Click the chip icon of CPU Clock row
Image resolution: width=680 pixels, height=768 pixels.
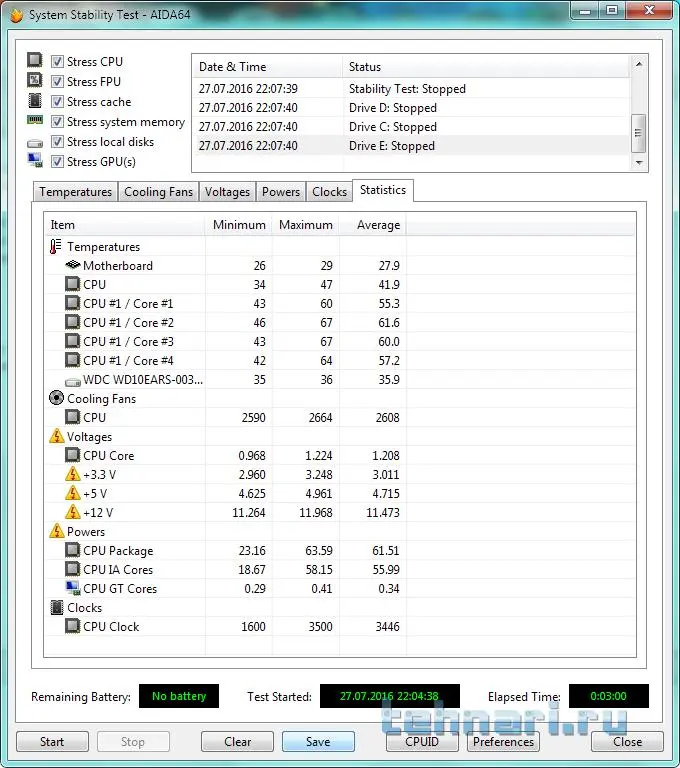[73, 625]
